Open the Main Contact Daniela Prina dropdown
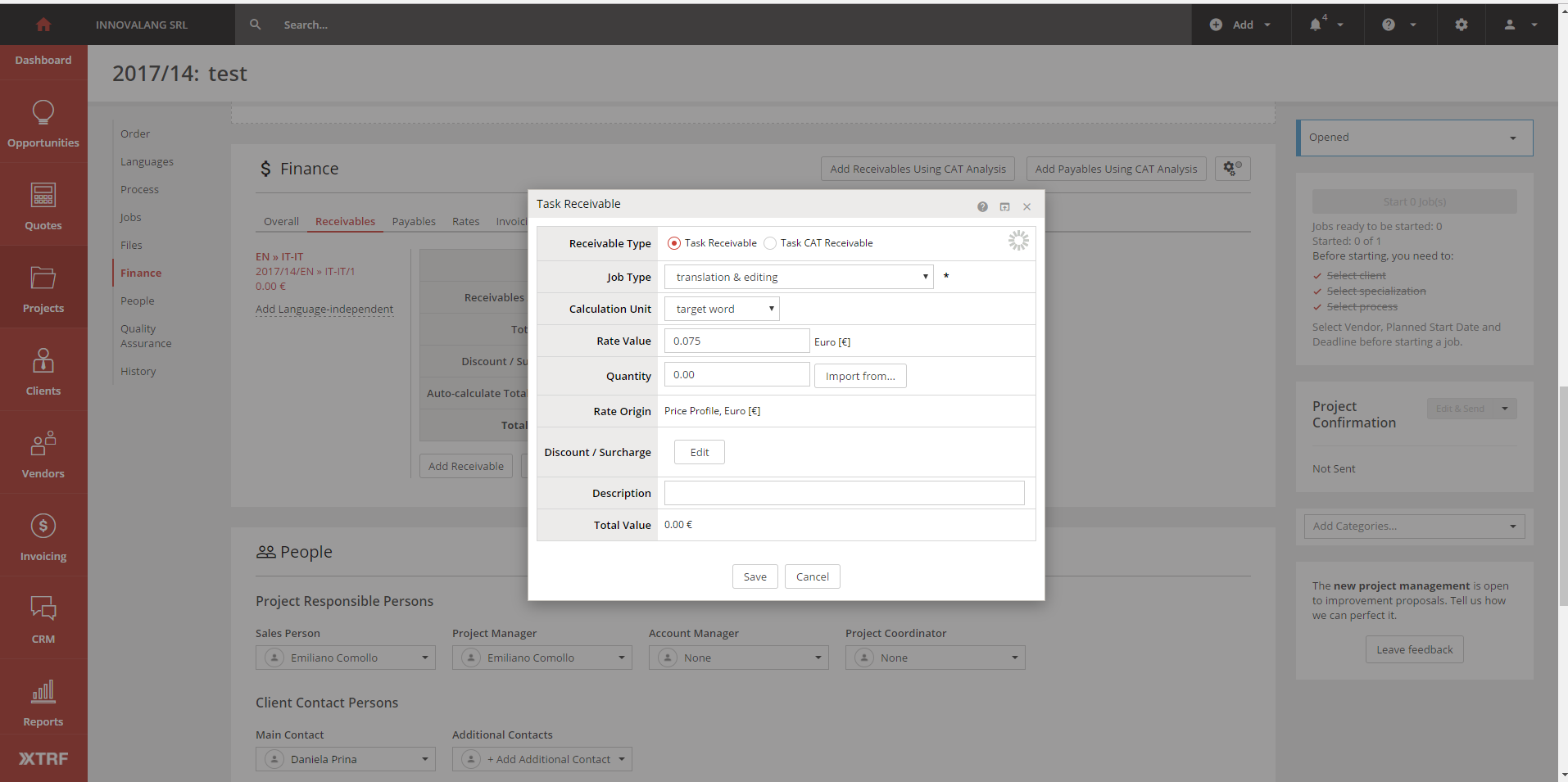Viewport: 1568px width, 782px height. (x=345, y=759)
